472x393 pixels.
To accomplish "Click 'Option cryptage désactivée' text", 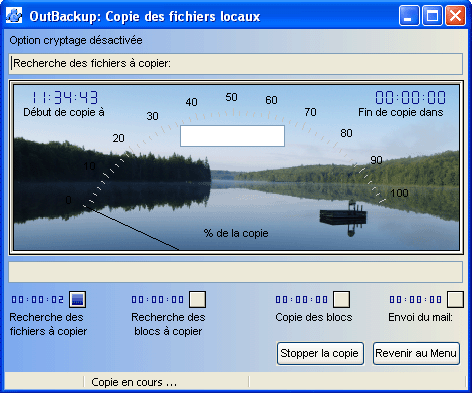I will coord(76,40).
